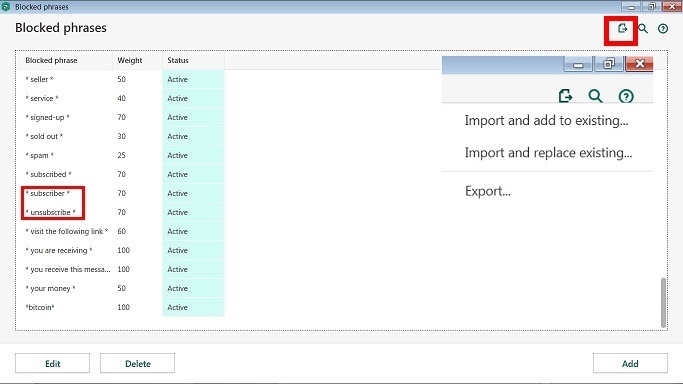Choose Import and replace existing...
The width and height of the screenshot is (683, 384).
point(548,152)
